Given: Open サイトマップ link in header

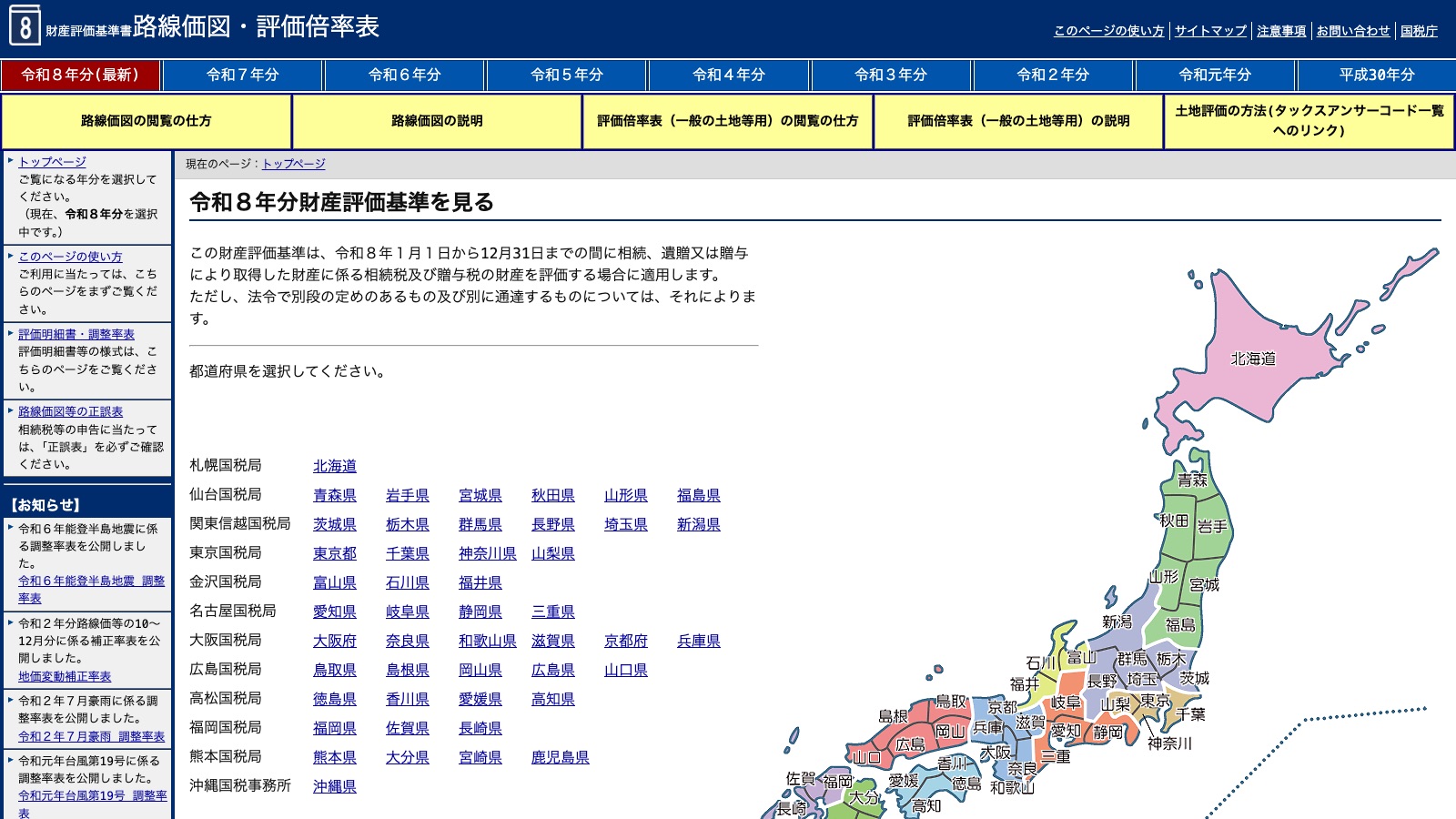Looking at the screenshot, I should click(1210, 31).
